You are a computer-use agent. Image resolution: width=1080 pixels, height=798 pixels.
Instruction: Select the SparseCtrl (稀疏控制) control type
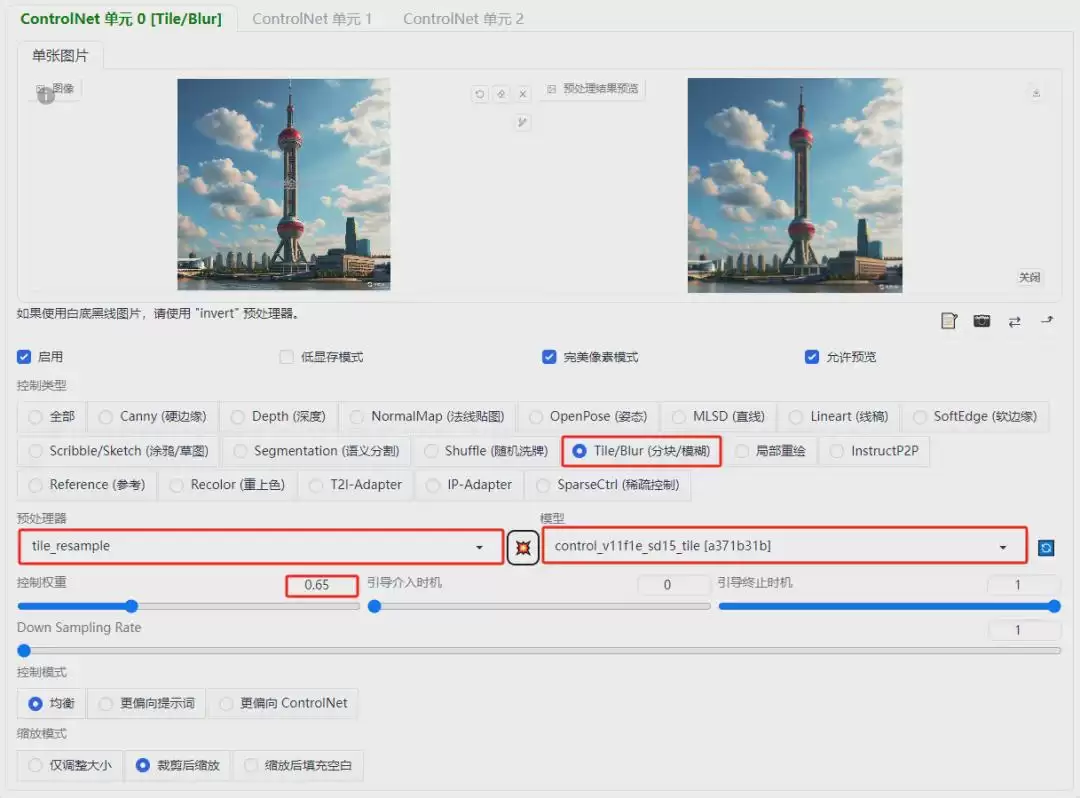tap(608, 485)
